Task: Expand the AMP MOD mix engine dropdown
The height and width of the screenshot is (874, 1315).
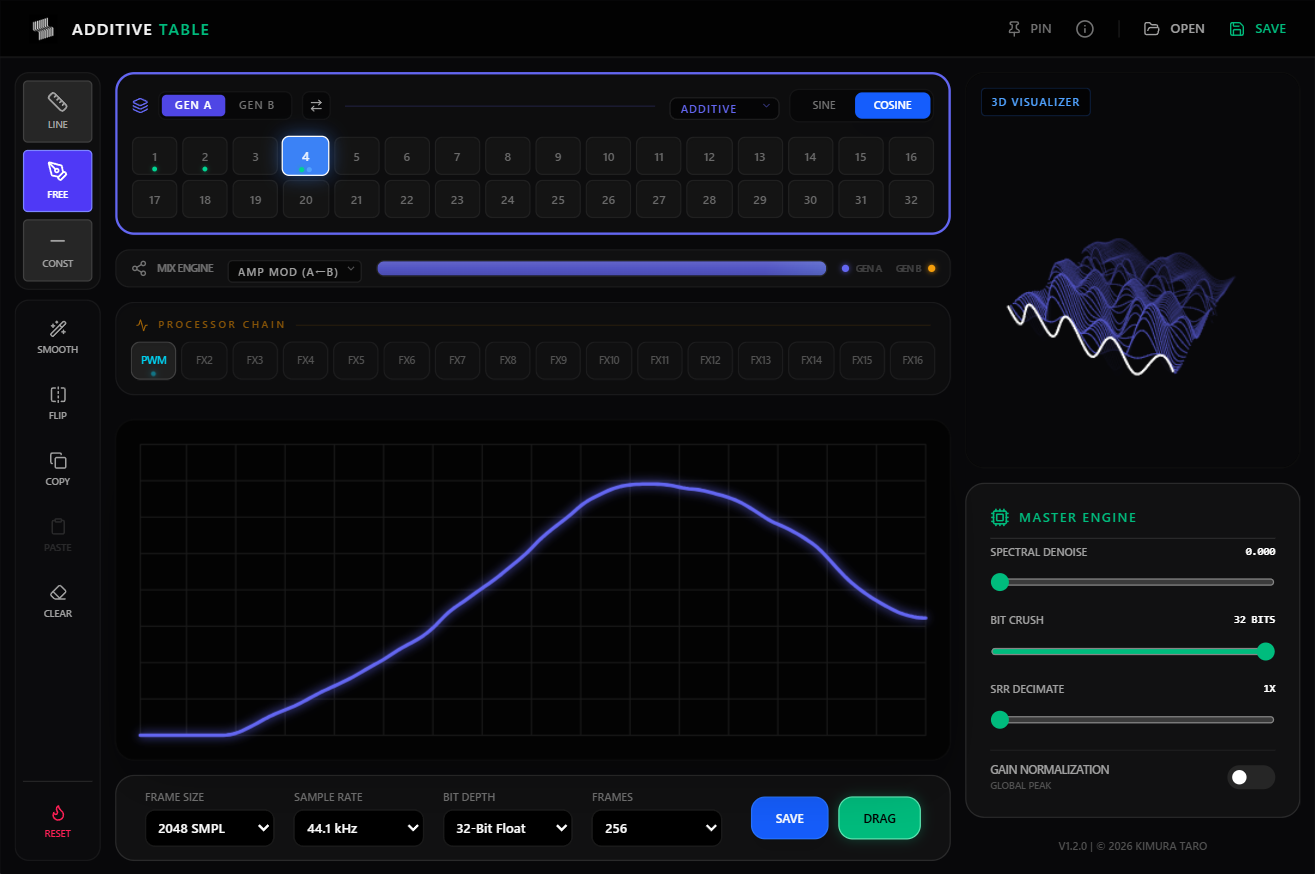Action: coord(294,271)
